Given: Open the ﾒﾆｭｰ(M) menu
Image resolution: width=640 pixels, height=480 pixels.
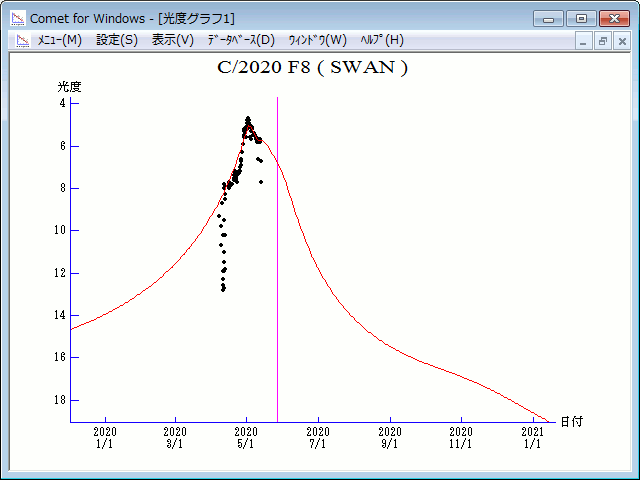Looking at the screenshot, I should click(x=59, y=40).
